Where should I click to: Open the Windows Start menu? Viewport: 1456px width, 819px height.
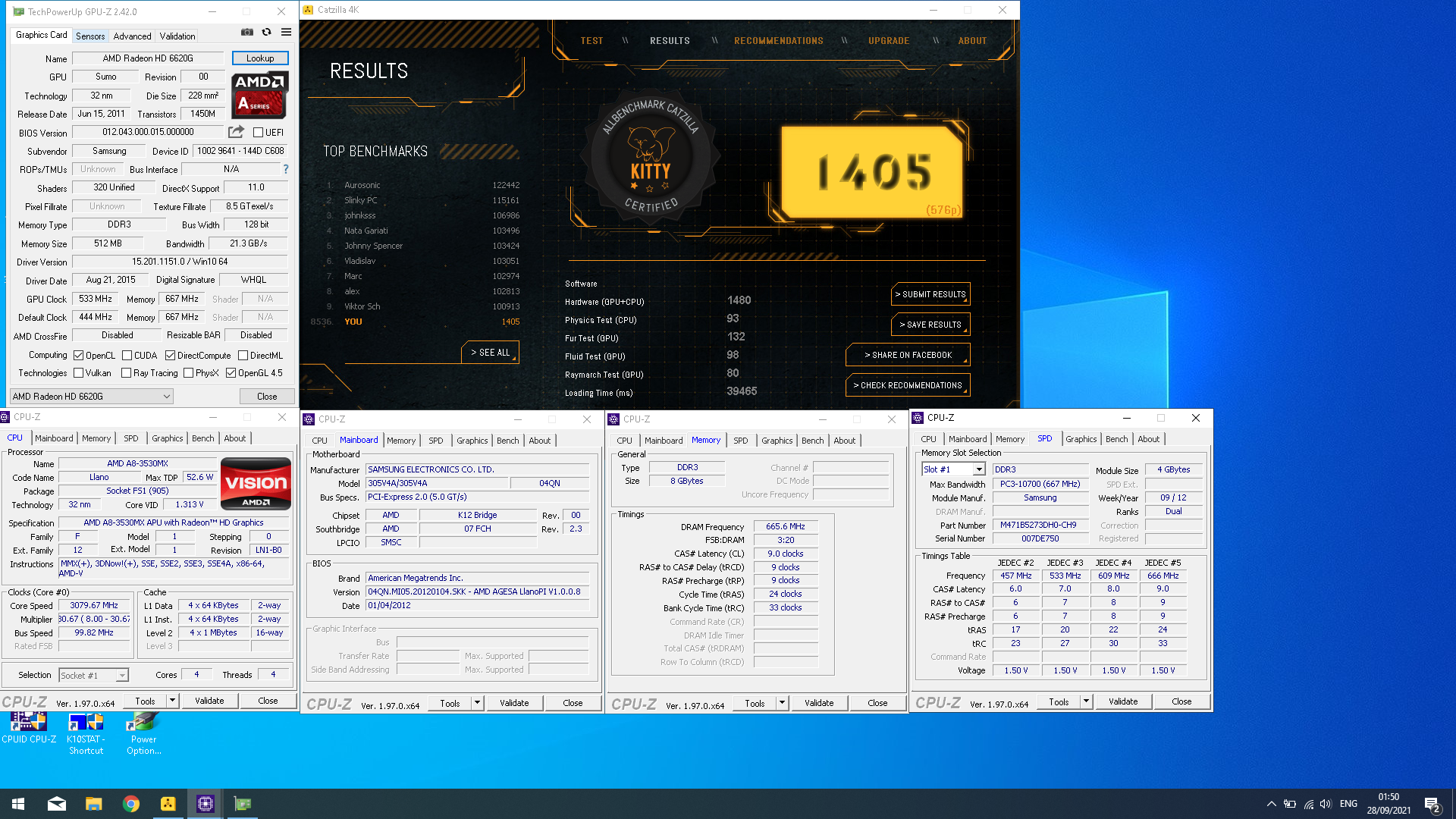coord(18,804)
